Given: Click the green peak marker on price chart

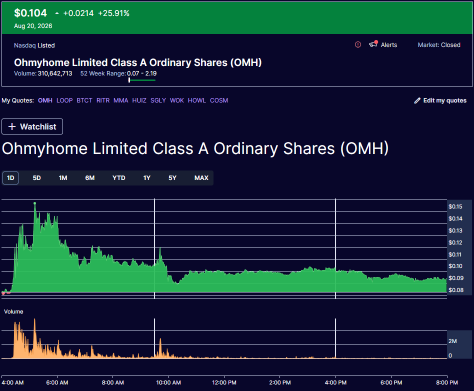Looking at the screenshot, I should (x=35, y=203).
